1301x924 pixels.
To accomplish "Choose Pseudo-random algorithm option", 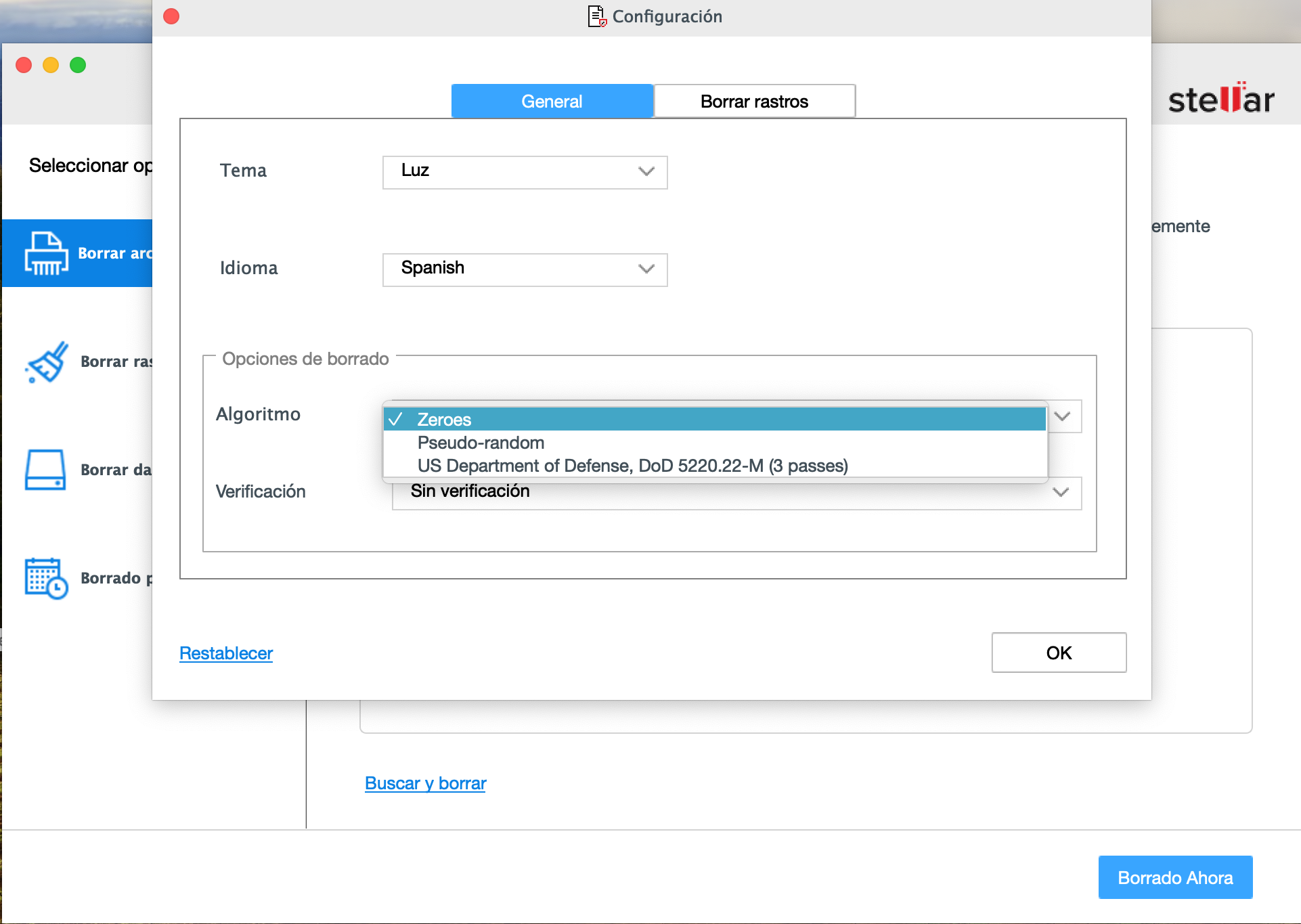I will click(715, 443).
